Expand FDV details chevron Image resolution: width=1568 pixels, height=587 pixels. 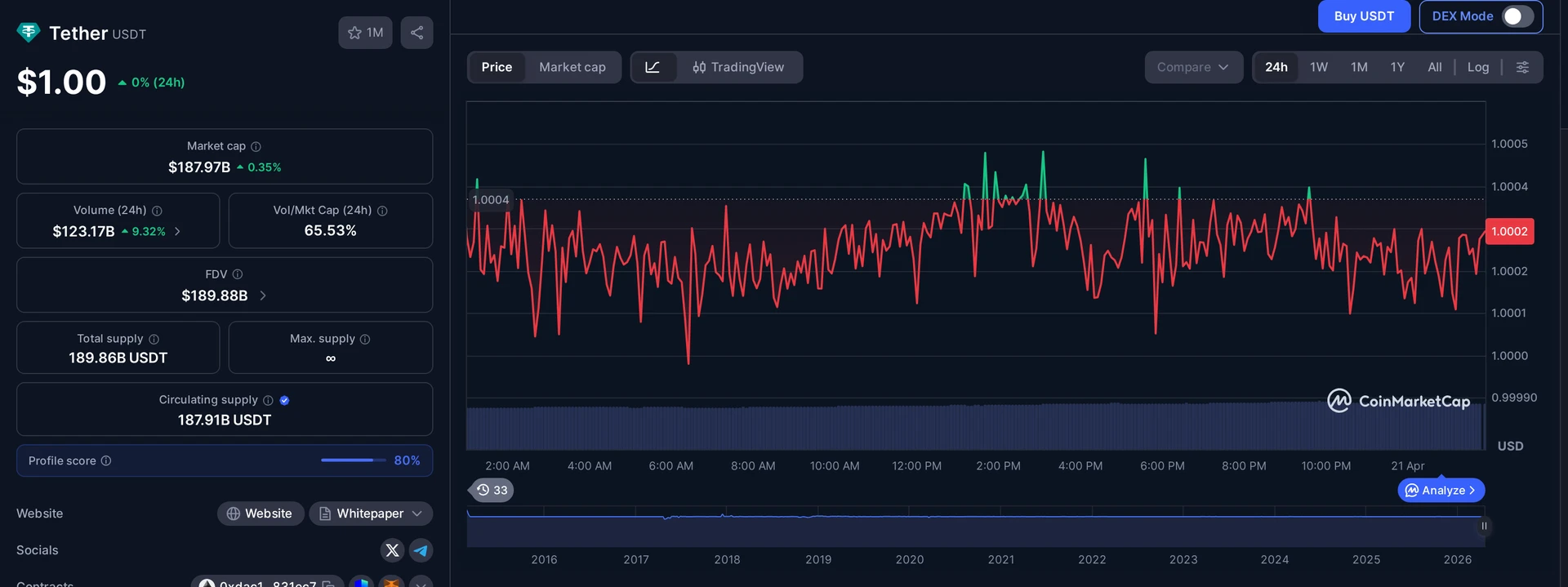point(263,296)
